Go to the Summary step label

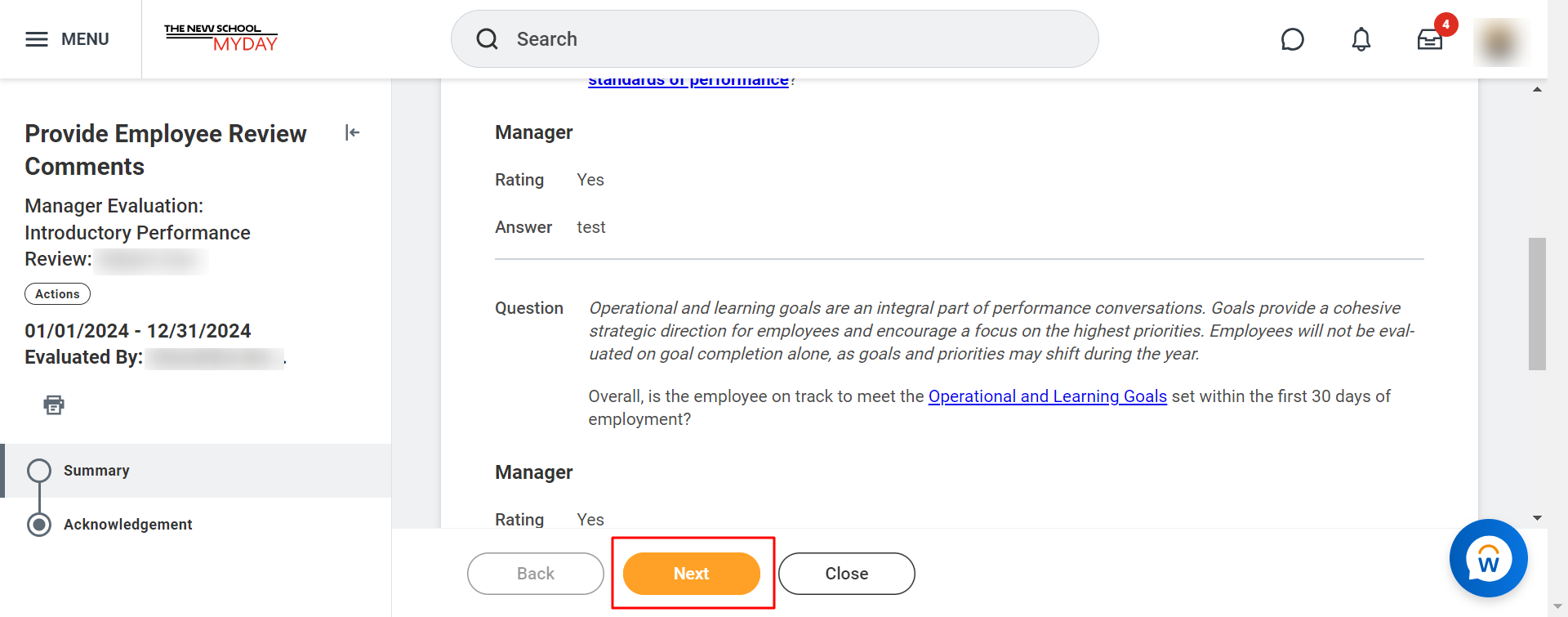pyautogui.click(x=96, y=471)
